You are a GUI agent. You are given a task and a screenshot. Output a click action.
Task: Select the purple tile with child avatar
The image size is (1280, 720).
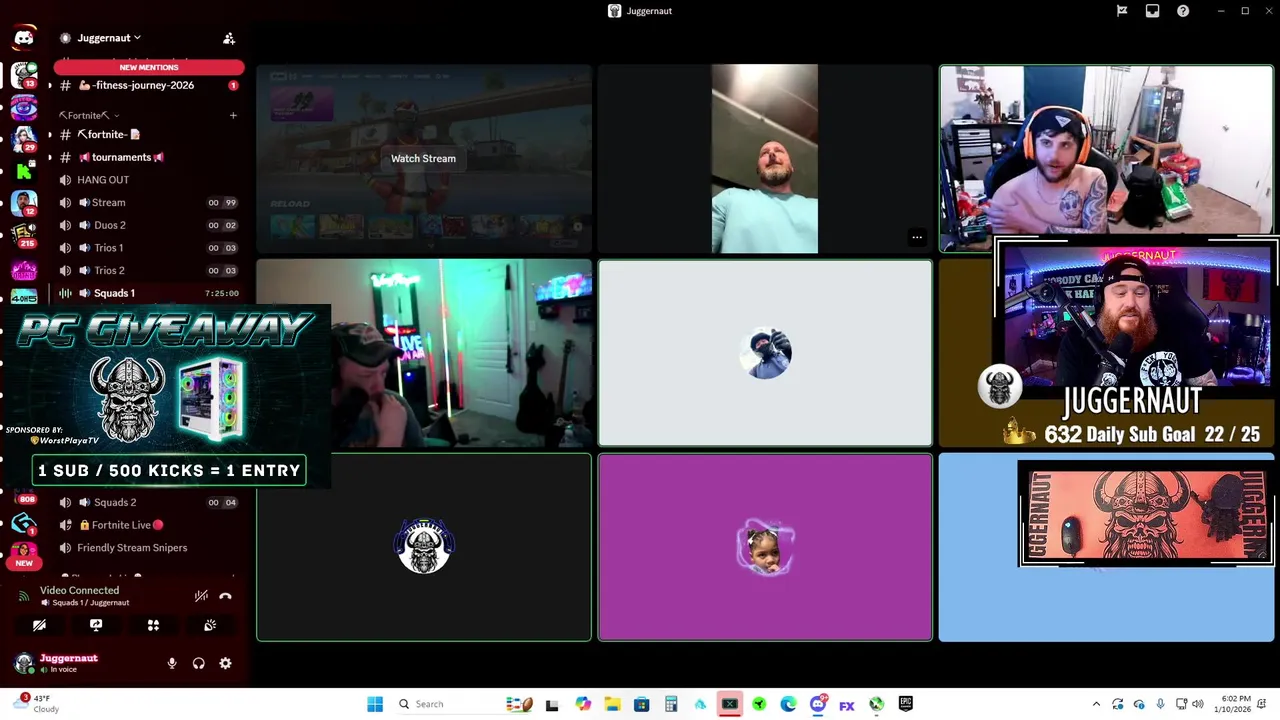(x=765, y=547)
